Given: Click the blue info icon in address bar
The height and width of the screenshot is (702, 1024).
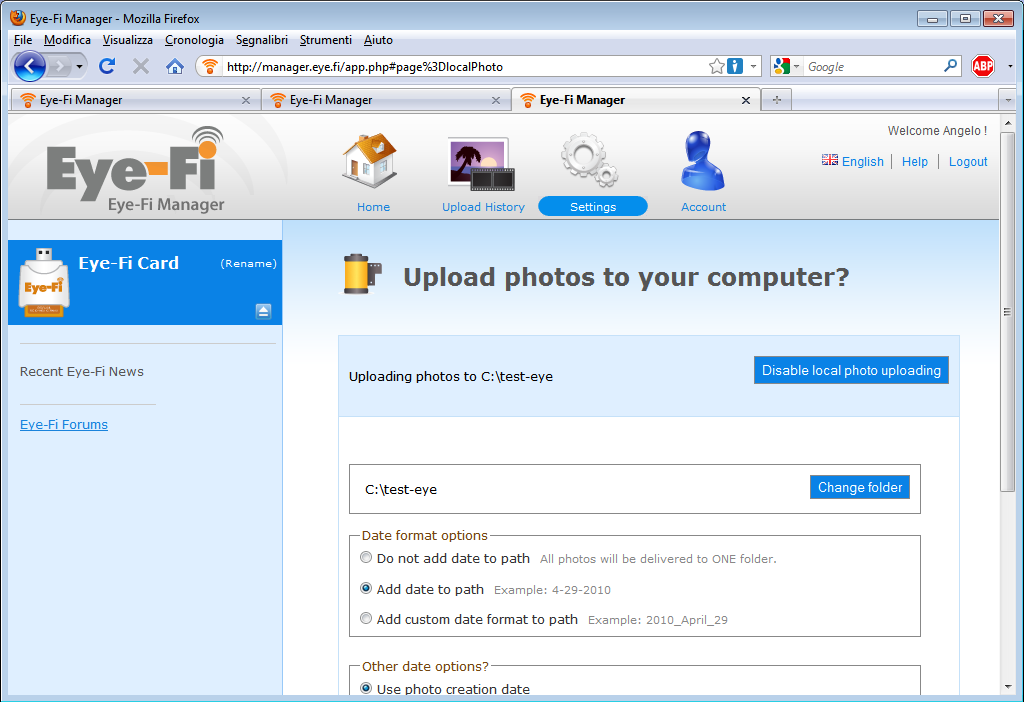Looking at the screenshot, I should point(735,66).
